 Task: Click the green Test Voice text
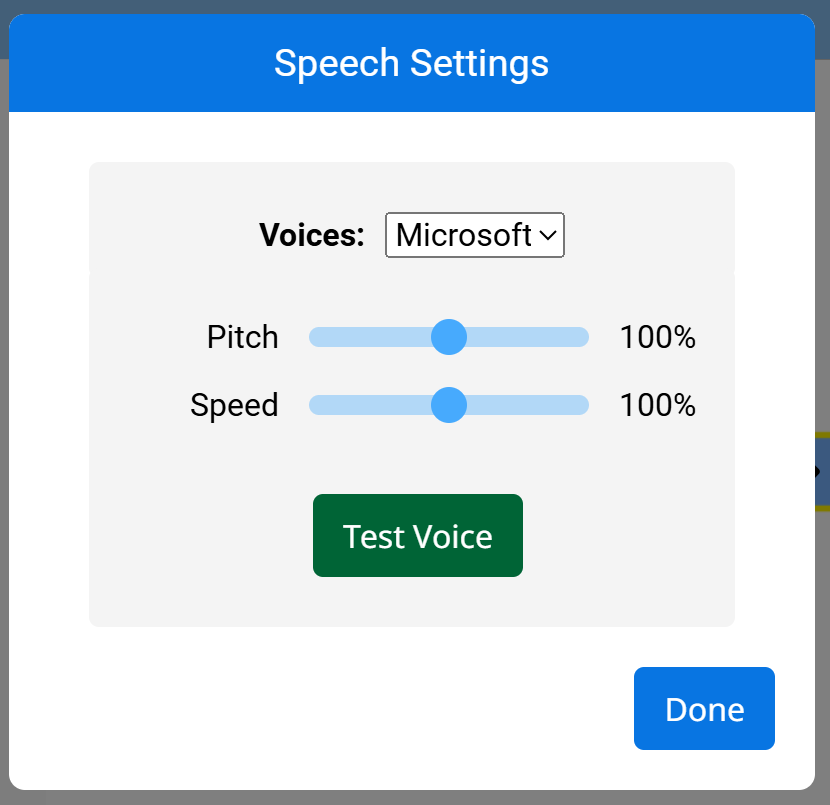417,535
